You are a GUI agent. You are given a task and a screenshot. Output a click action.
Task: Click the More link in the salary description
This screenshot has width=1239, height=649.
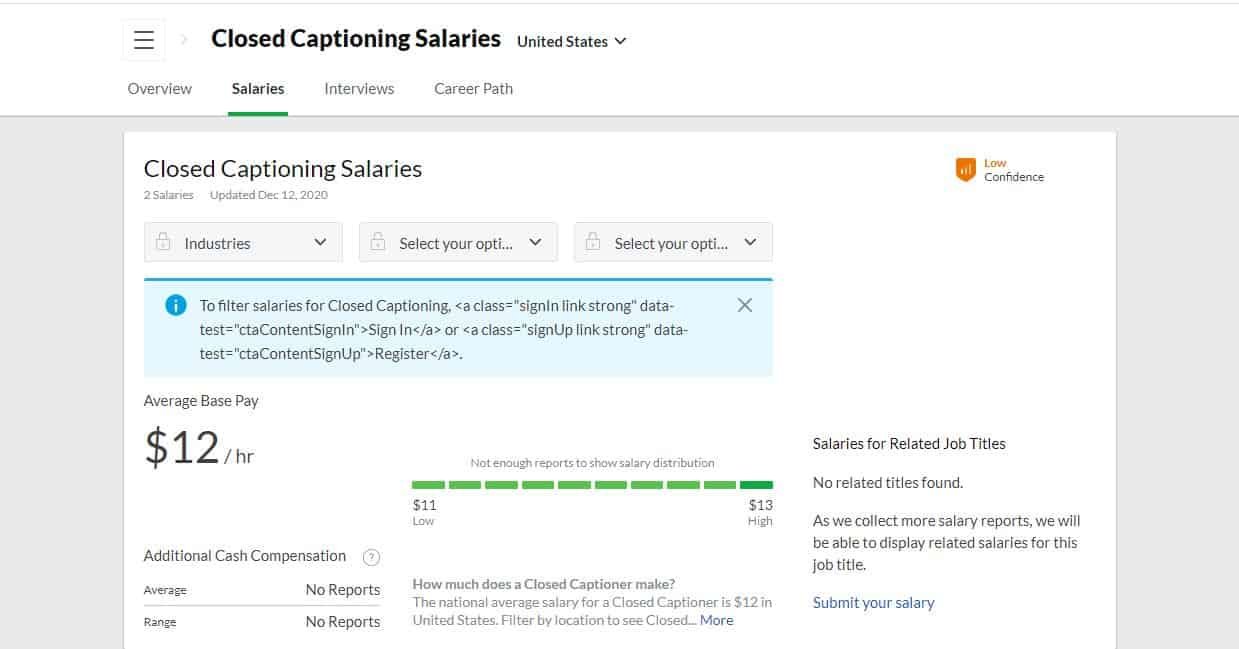[716, 620]
